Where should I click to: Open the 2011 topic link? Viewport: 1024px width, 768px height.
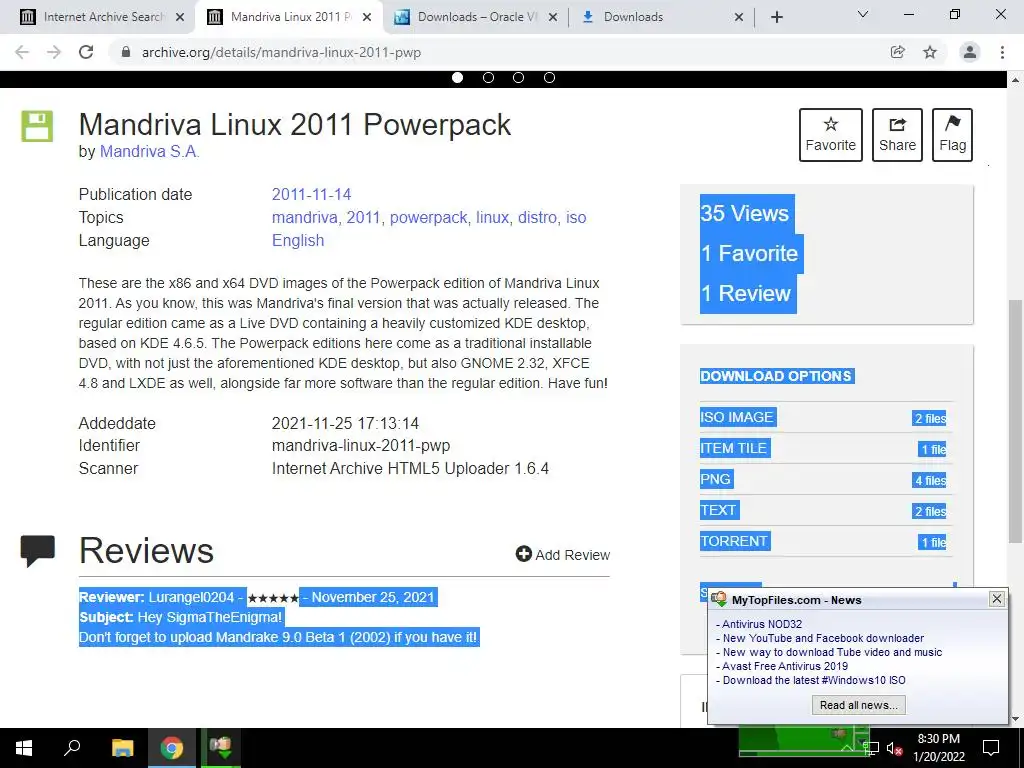click(363, 217)
